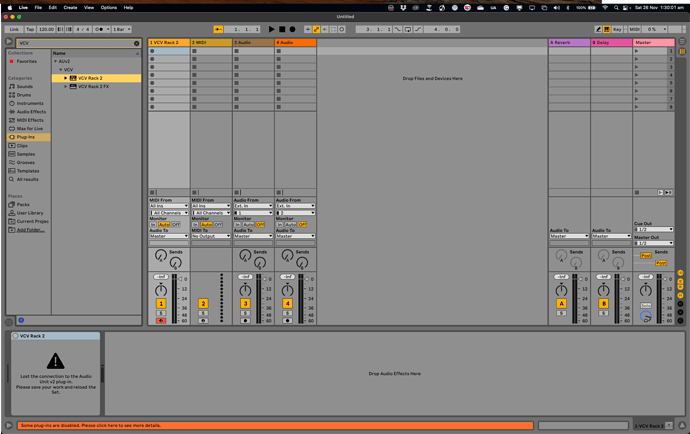Viewport: 690px width, 434px height.
Task: Open the Cue Out 1/2 dropdown
Action: coord(653,229)
